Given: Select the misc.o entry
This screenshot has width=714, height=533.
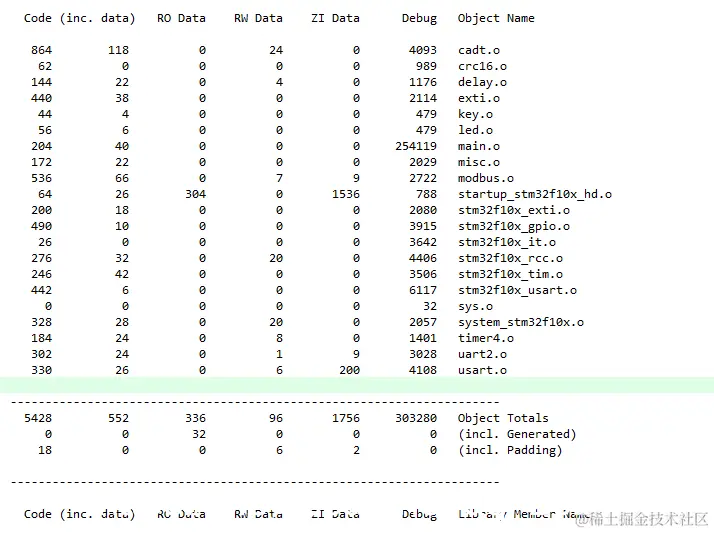Looking at the screenshot, I should [x=479, y=162].
